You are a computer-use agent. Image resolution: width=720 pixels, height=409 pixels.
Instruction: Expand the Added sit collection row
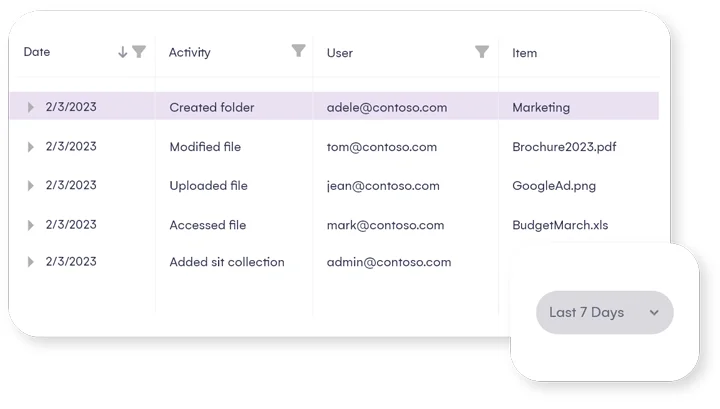coord(30,262)
